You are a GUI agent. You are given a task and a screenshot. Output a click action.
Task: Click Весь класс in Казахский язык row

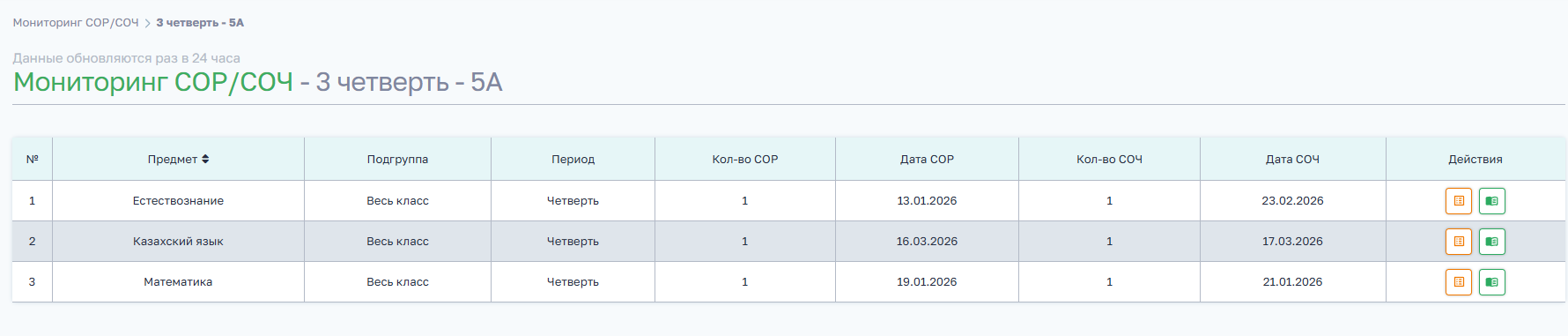397,242
